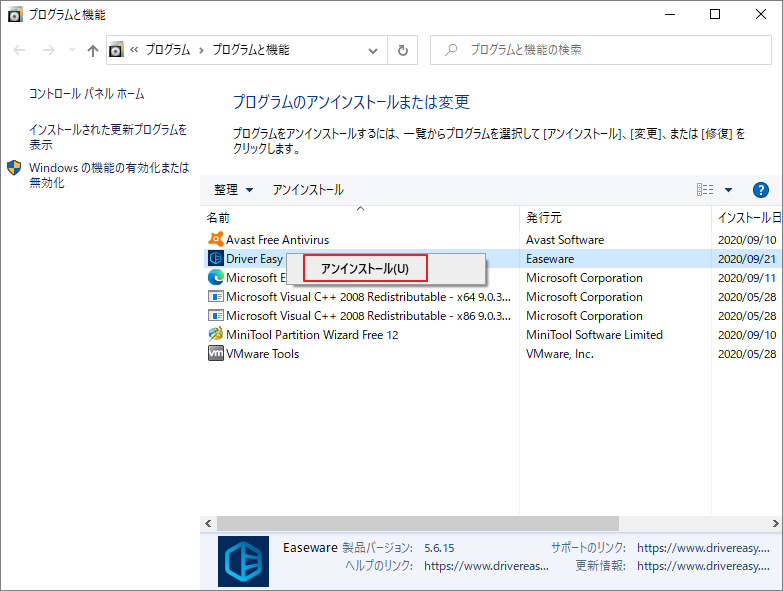Sort by the 名前 column header
The image size is (783, 591).
(x=362, y=218)
